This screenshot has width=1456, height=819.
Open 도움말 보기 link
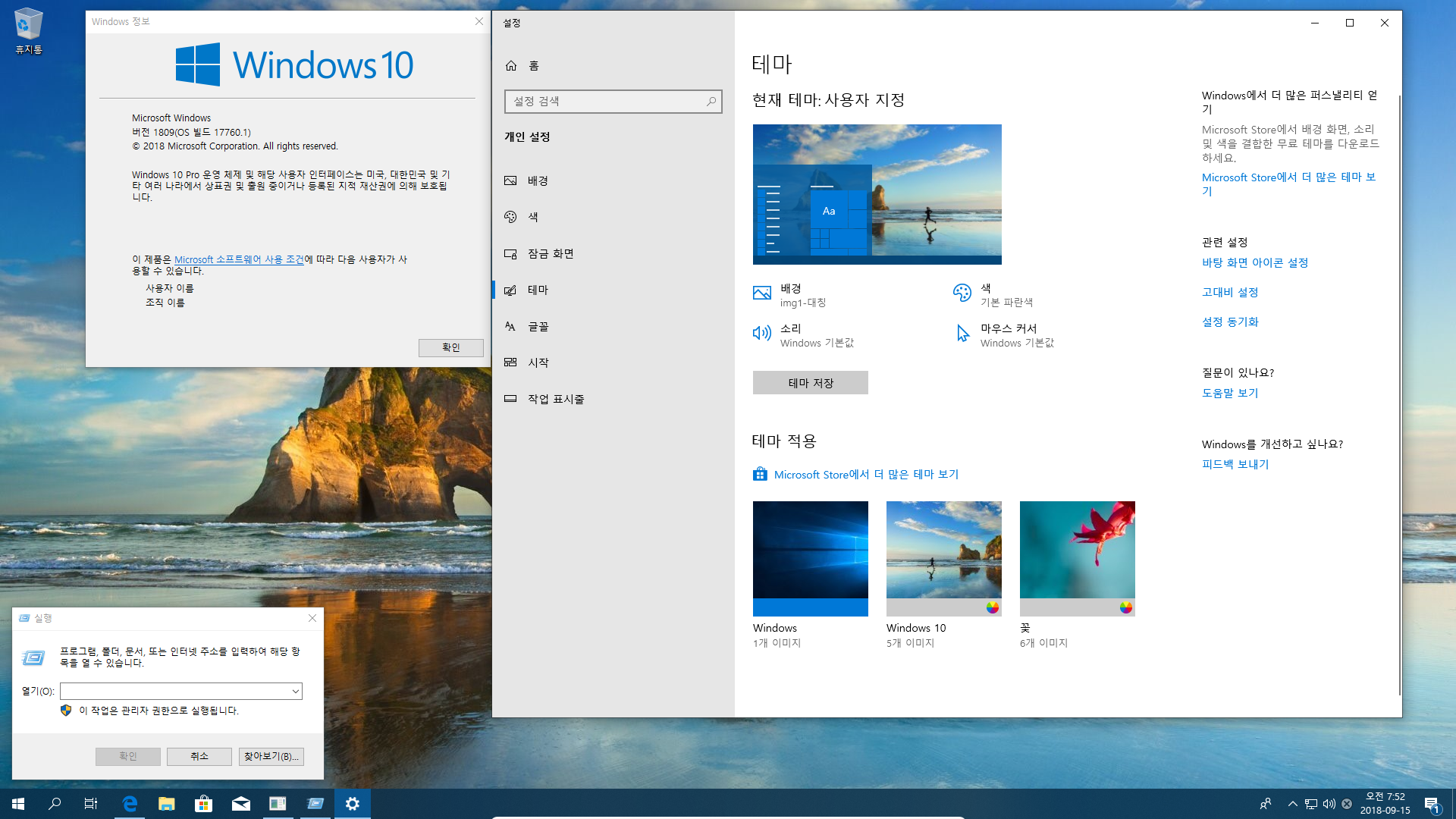click(1230, 393)
